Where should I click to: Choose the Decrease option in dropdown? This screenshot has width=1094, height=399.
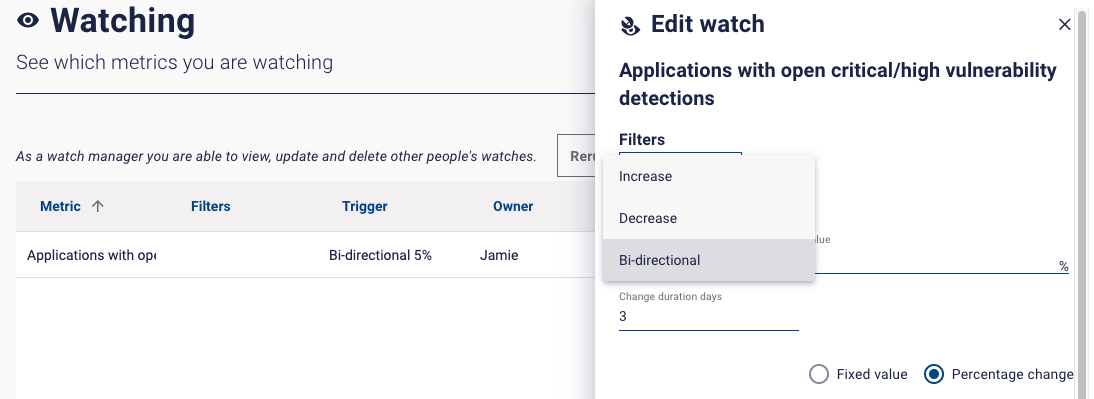click(709, 218)
